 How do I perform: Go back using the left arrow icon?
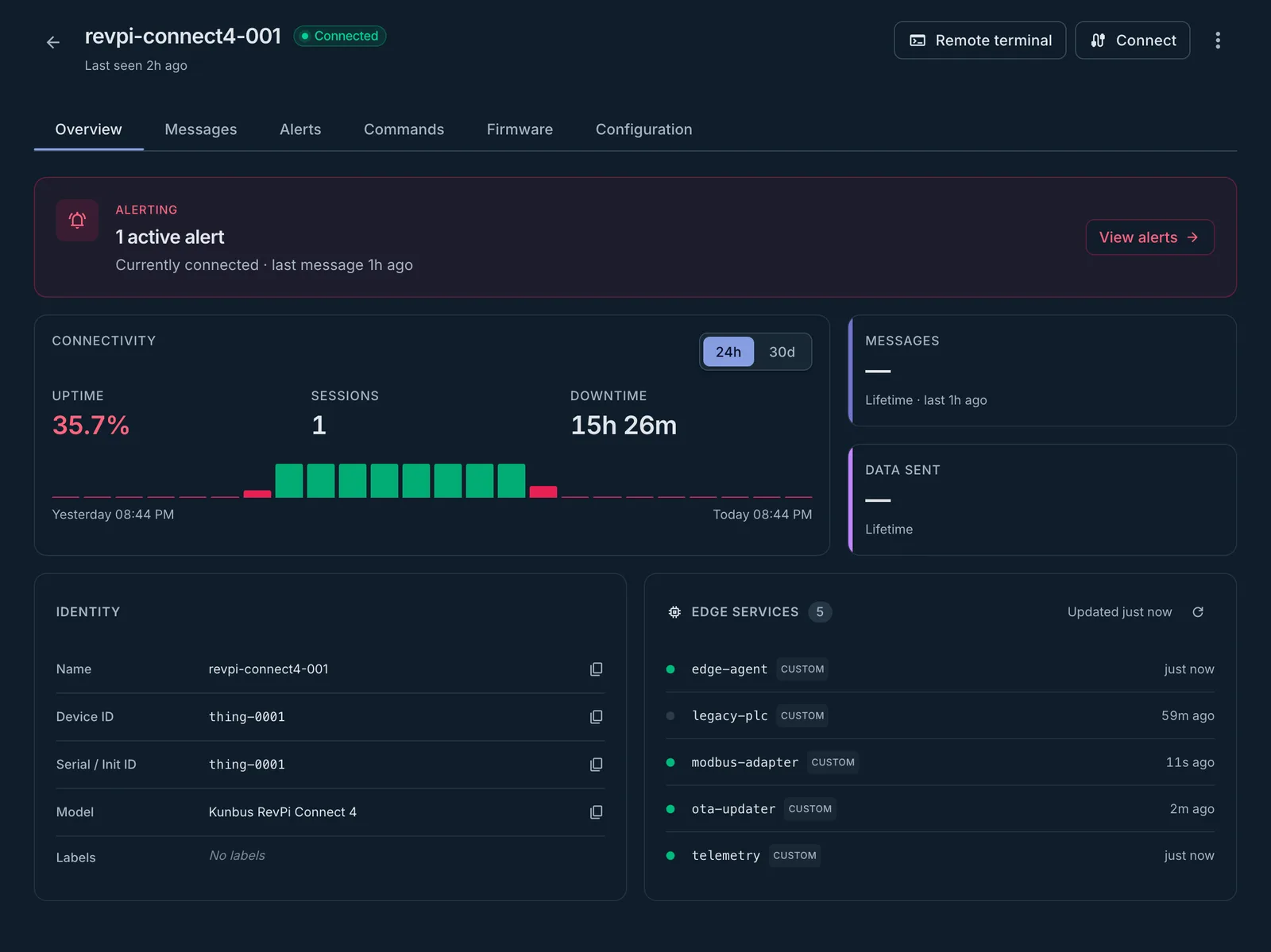(53, 42)
